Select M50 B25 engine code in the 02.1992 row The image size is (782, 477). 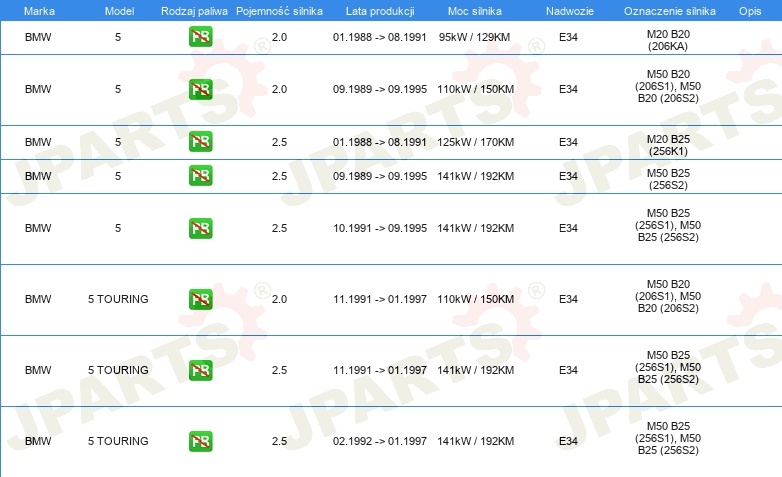668,438
